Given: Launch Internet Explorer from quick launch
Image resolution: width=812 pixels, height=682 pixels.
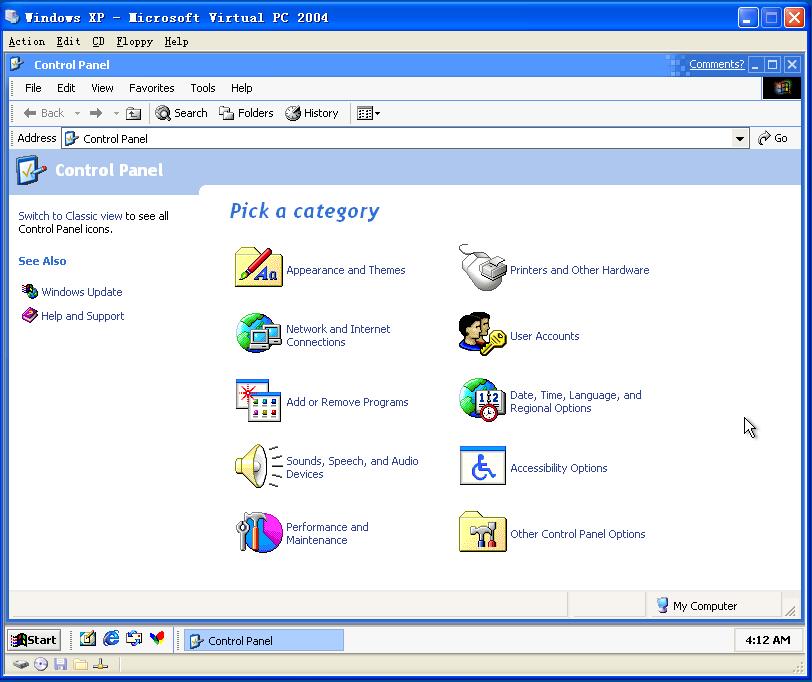Looking at the screenshot, I should (x=111, y=639).
